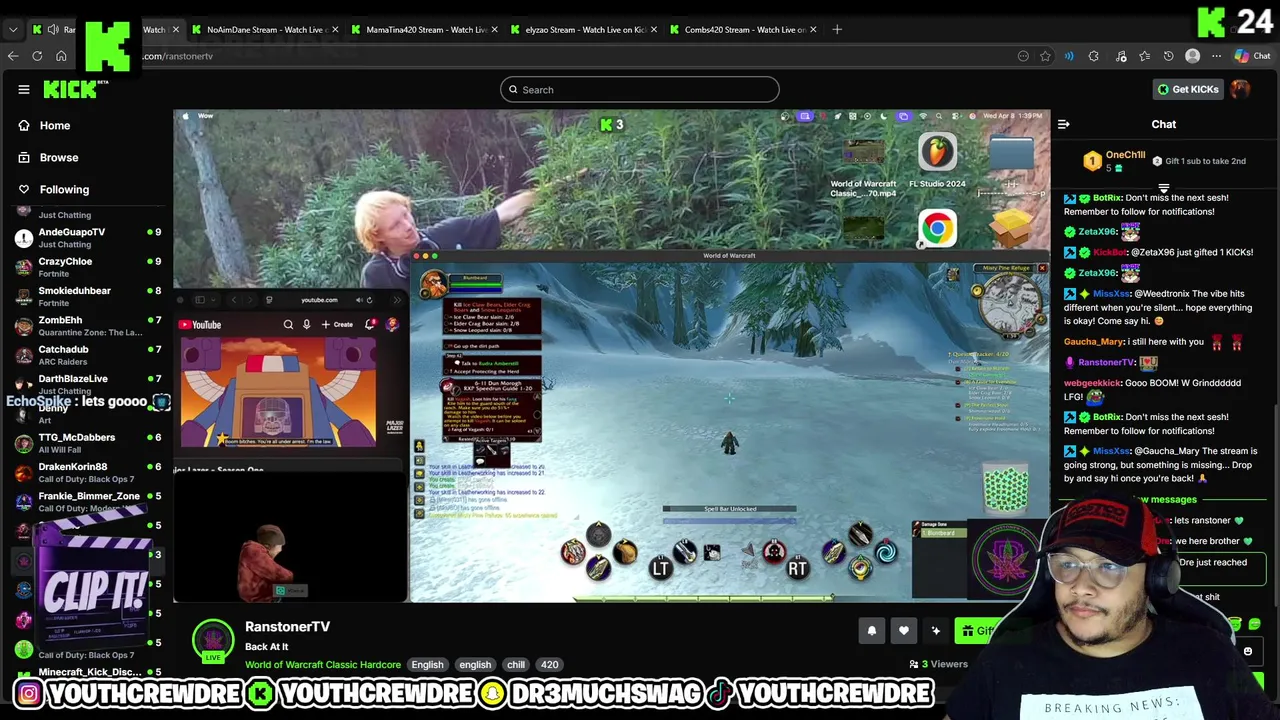1280x720 pixels.
Task: Open TTG_McDabbers channel in sidebar
Action: [x=90, y=442]
